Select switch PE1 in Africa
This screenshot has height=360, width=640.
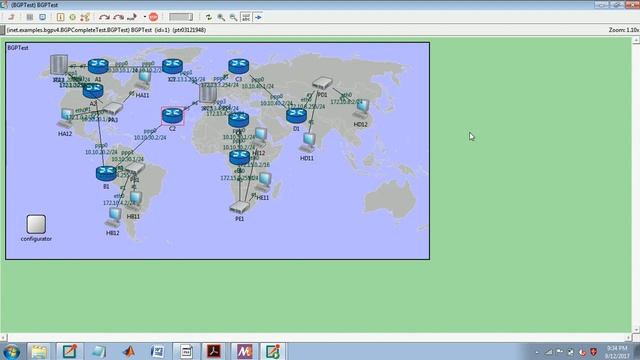239,207
